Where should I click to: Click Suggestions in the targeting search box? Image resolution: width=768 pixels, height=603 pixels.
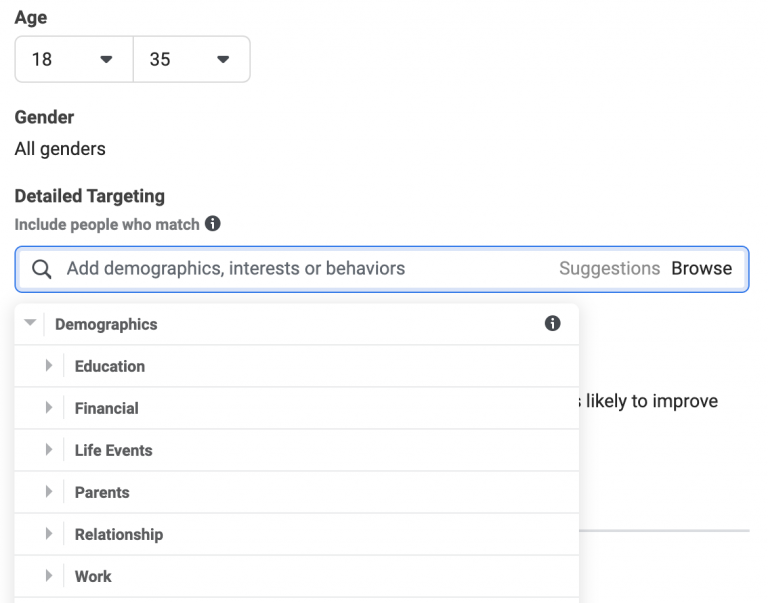[609, 269]
